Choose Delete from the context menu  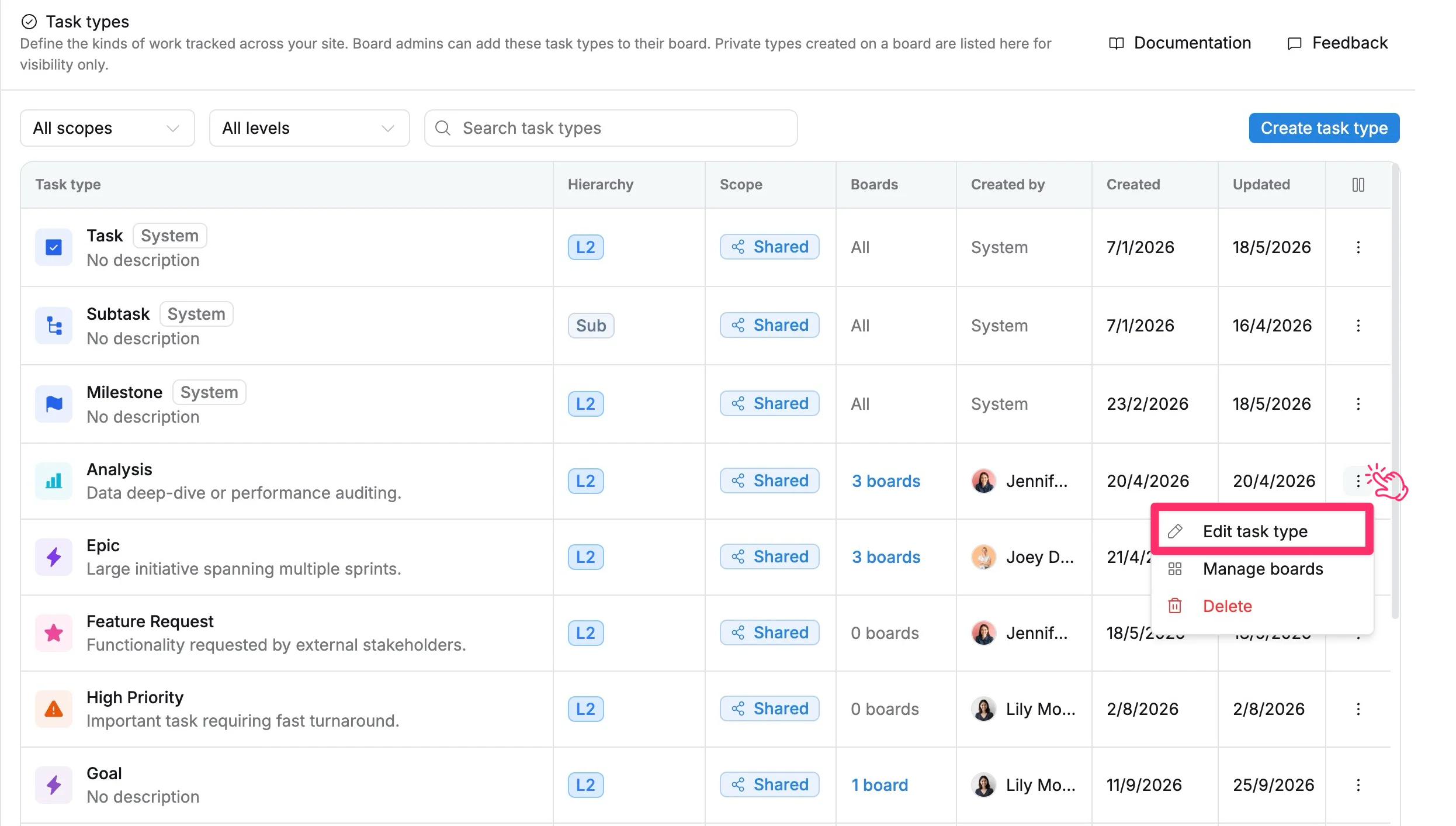coord(1262,606)
